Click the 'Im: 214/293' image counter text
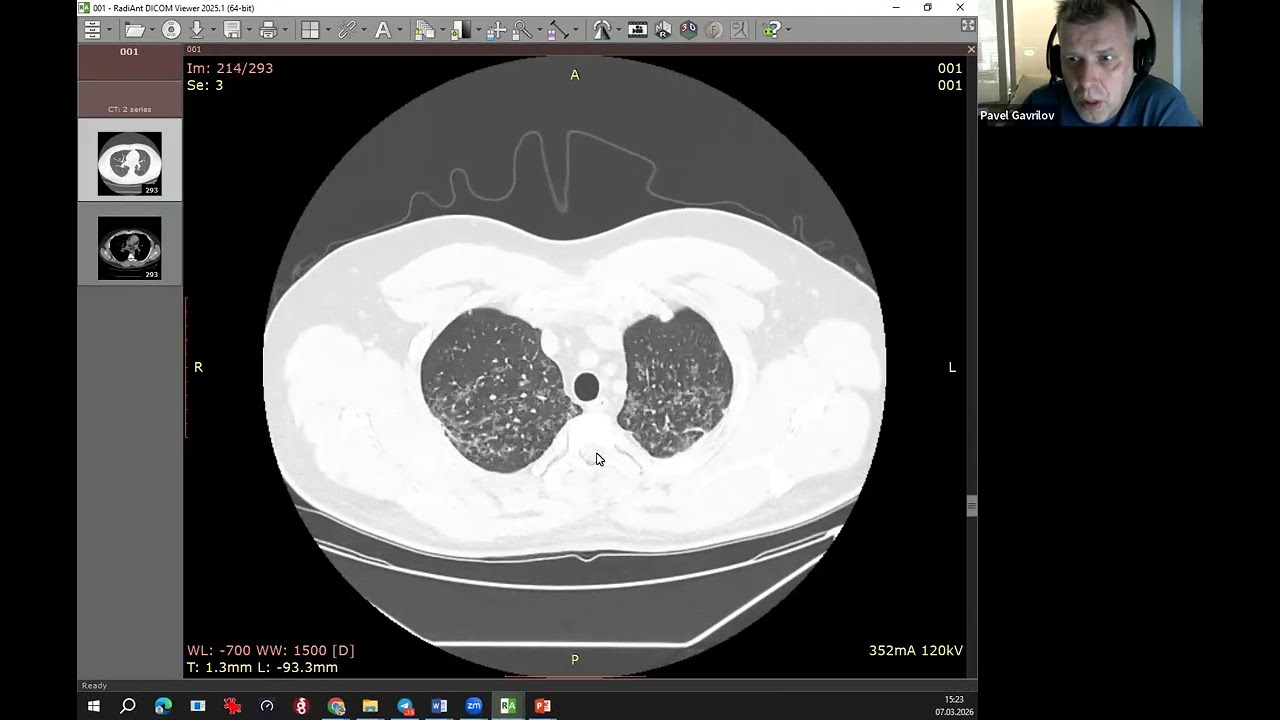The image size is (1280, 720). pos(229,68)
